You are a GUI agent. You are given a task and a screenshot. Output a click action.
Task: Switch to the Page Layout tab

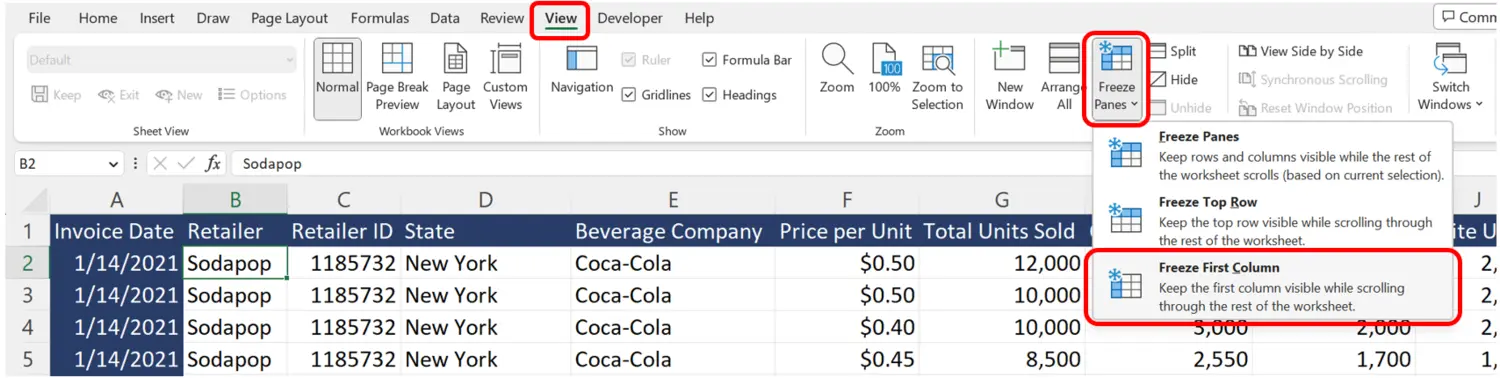click(289, 18)
